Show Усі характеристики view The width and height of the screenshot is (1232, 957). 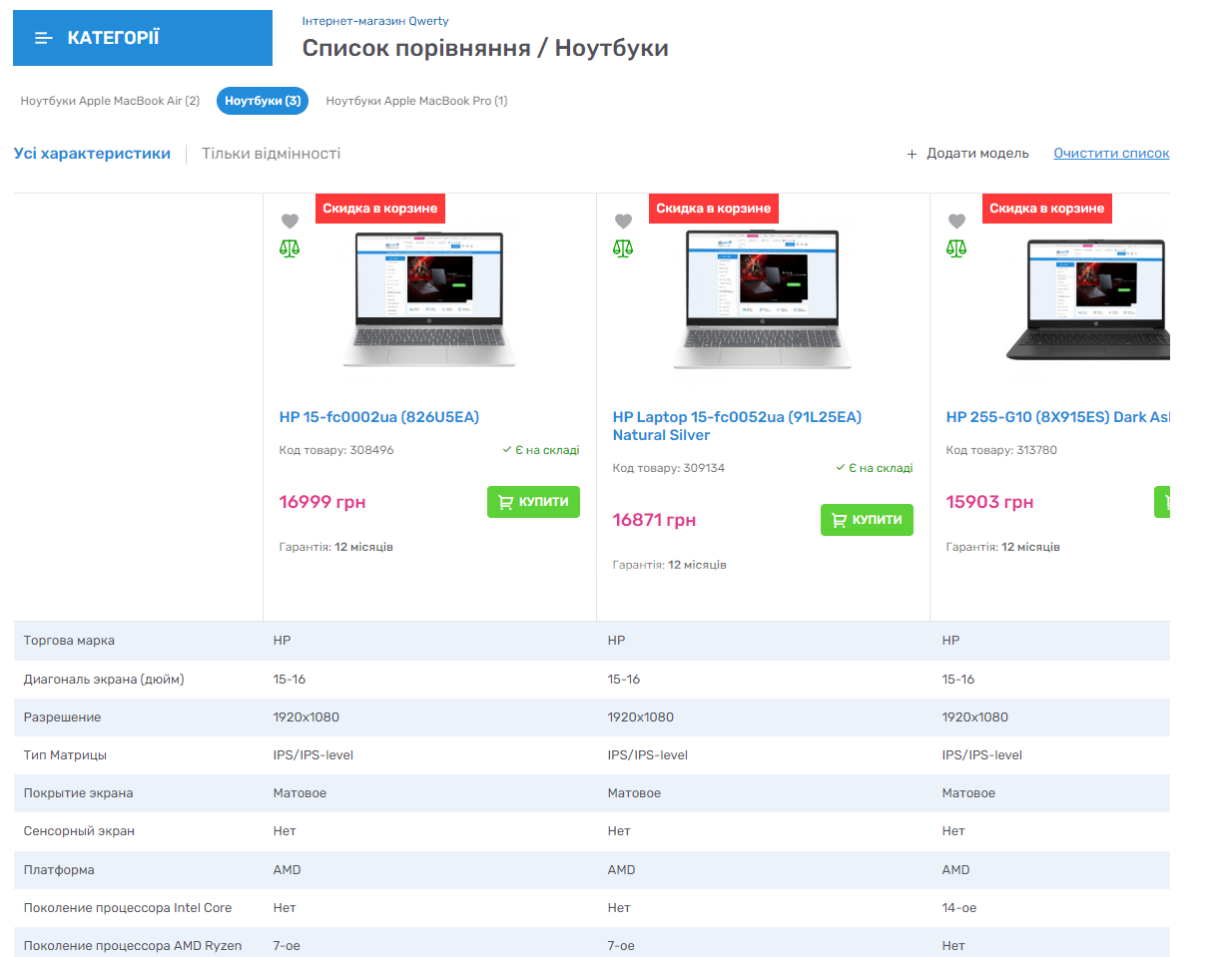92,154
